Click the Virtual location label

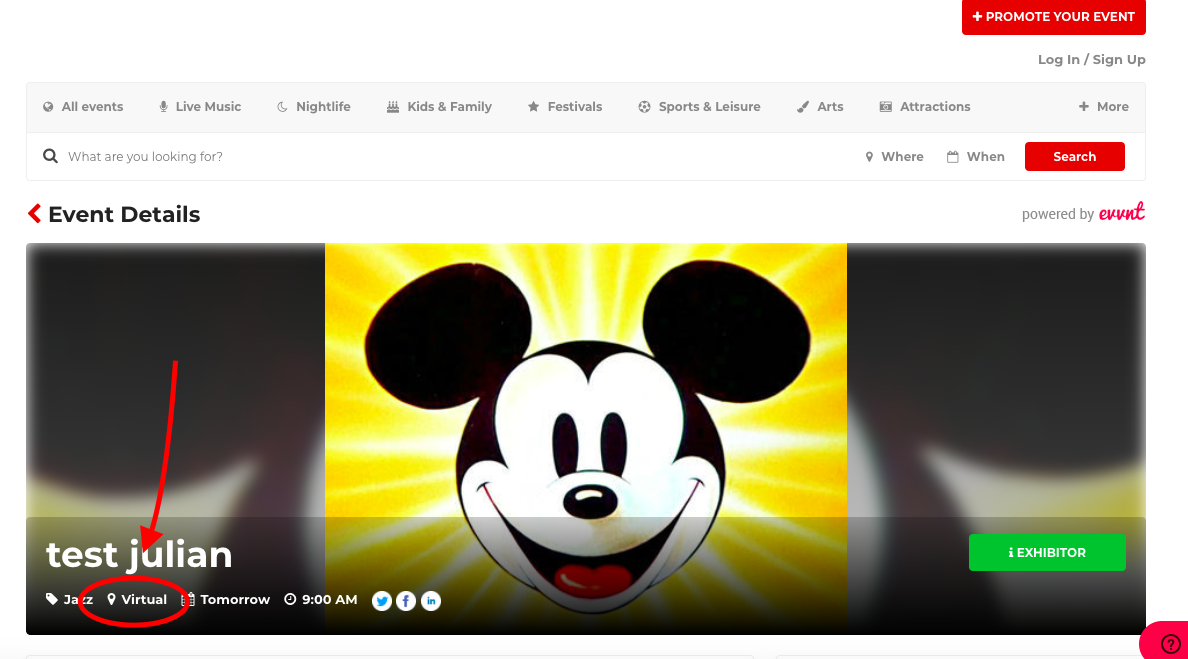pos(144,599)
